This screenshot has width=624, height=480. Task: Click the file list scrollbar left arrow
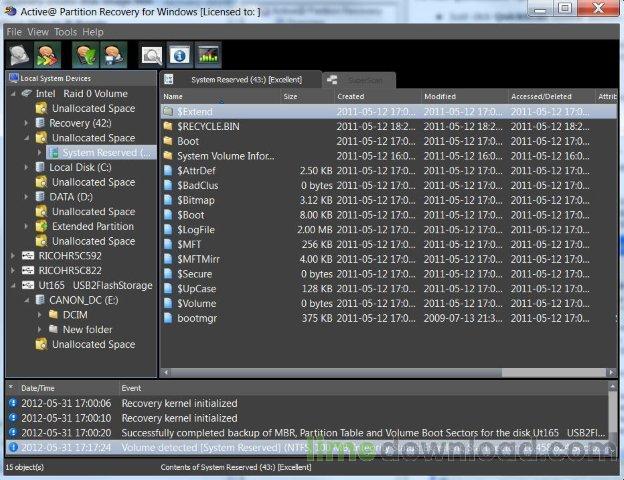(166, 373)
